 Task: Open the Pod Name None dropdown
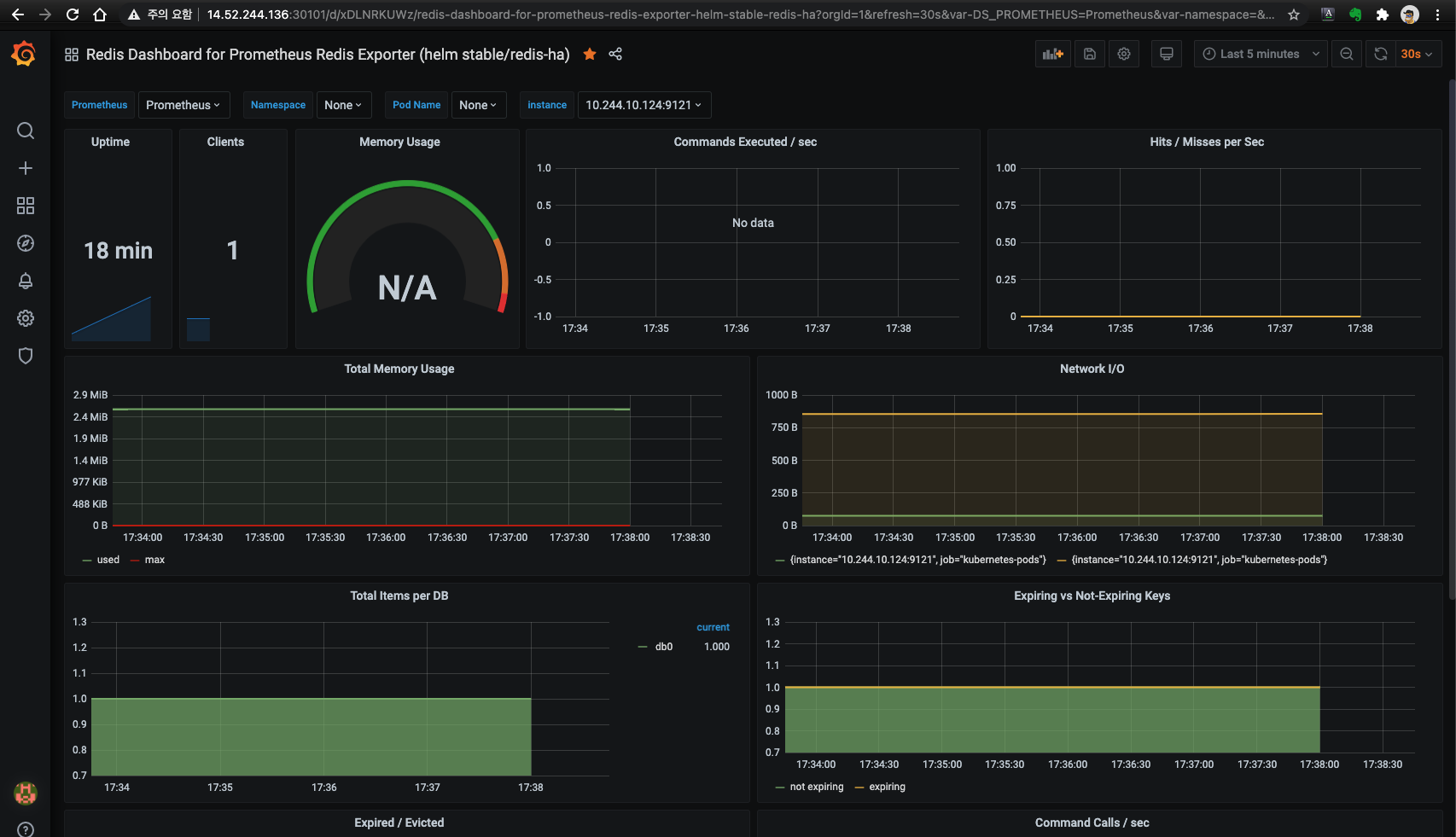(478, 105)
